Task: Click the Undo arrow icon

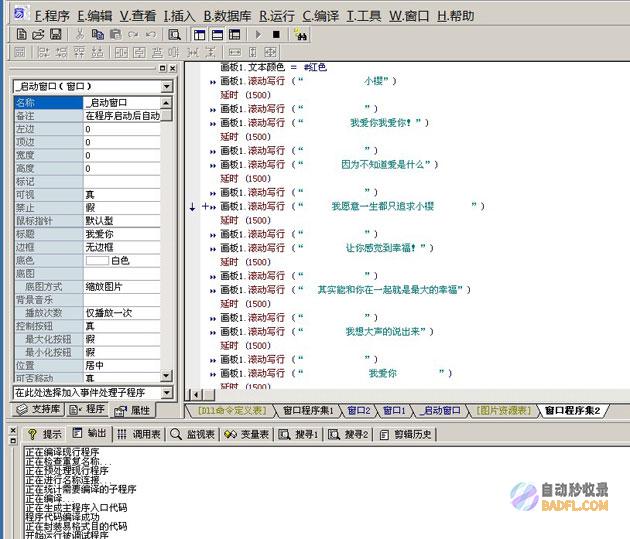Action: [151, 35]
